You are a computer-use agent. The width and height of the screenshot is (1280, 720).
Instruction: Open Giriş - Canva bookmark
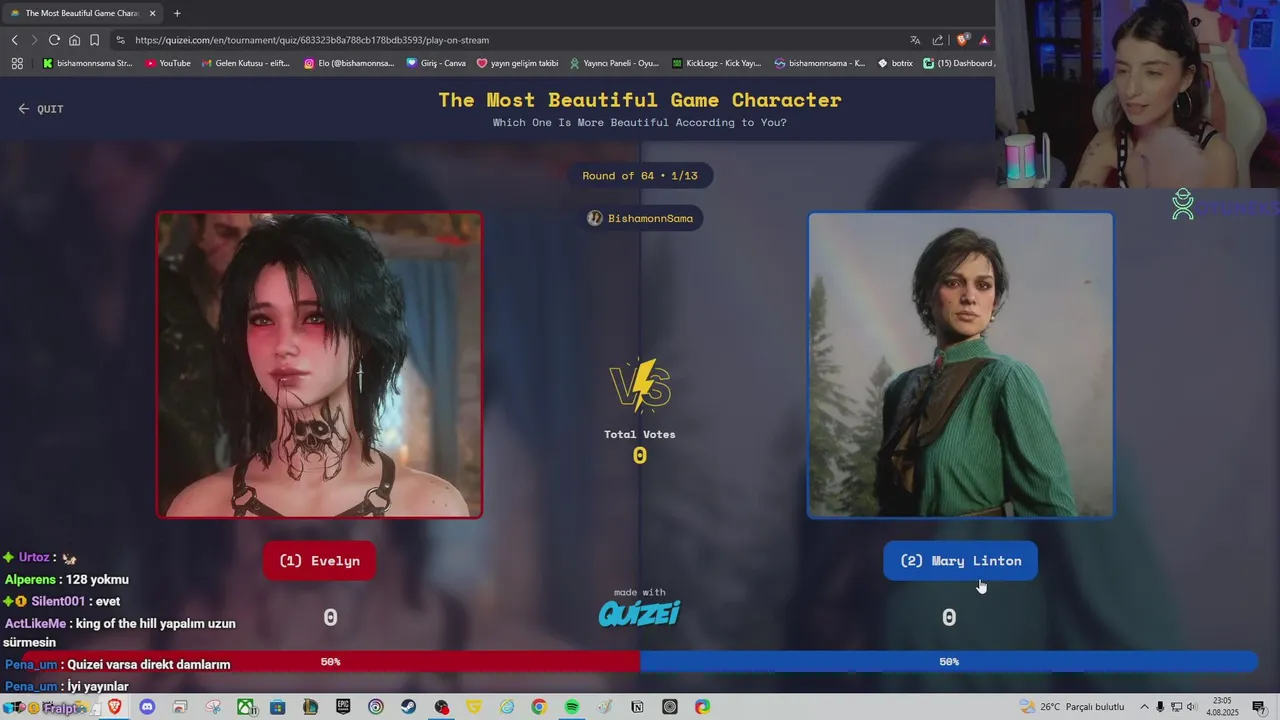(x=436, y=63)
